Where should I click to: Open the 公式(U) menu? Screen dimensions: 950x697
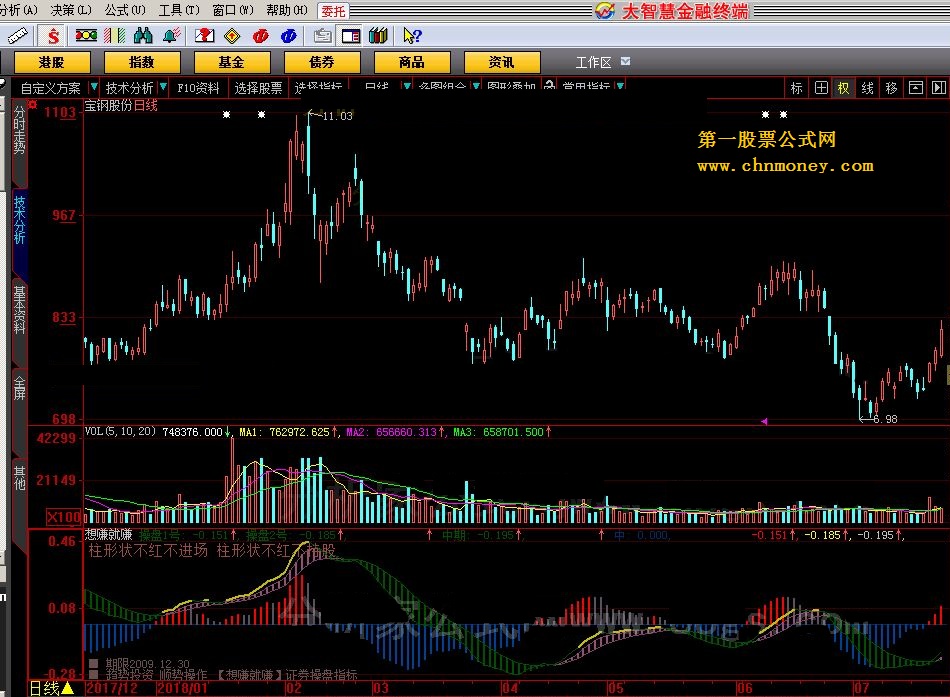[125, 10]
